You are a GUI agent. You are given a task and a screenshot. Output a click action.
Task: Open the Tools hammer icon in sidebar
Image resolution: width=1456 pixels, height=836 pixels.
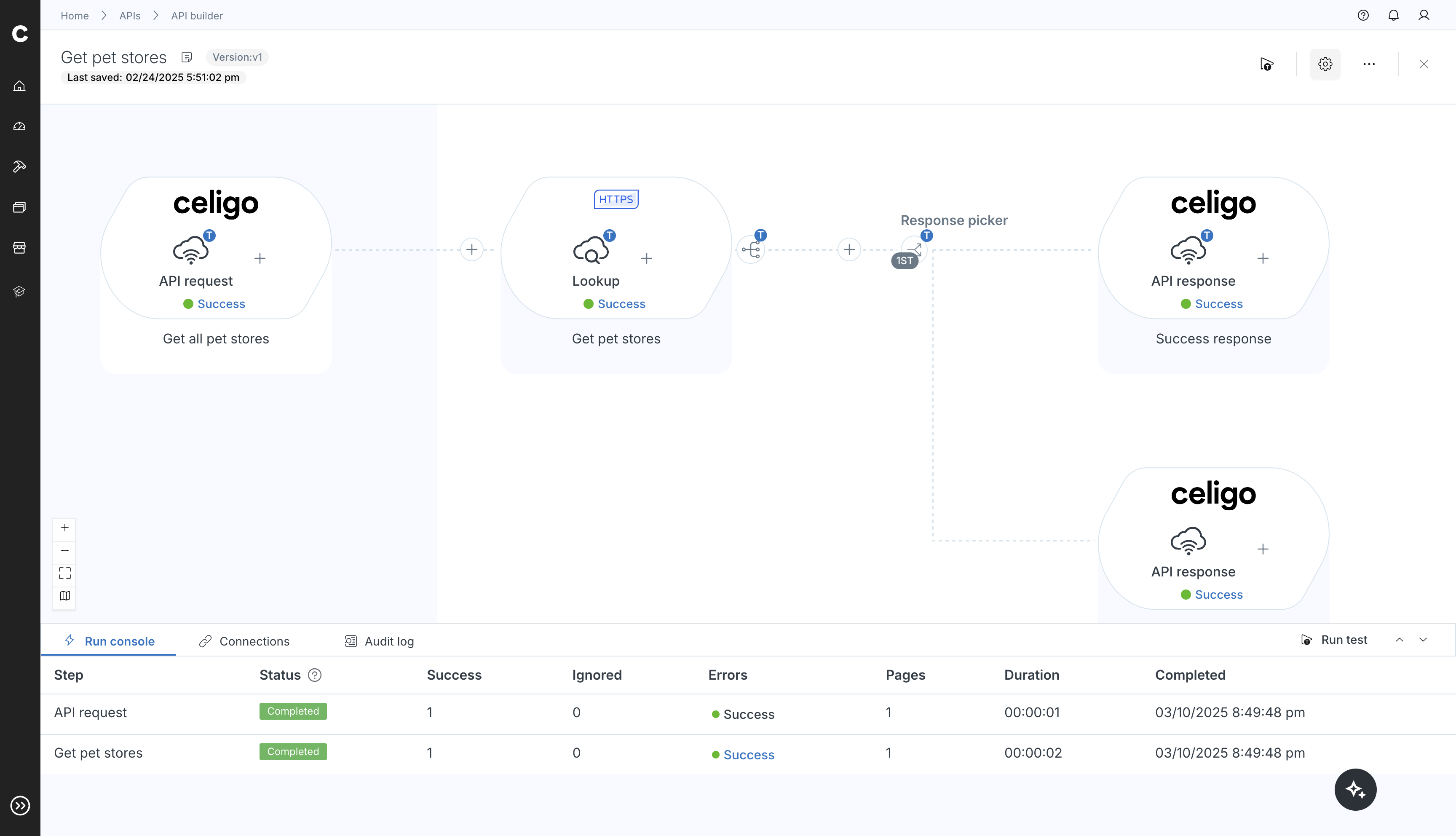(19, 166)
